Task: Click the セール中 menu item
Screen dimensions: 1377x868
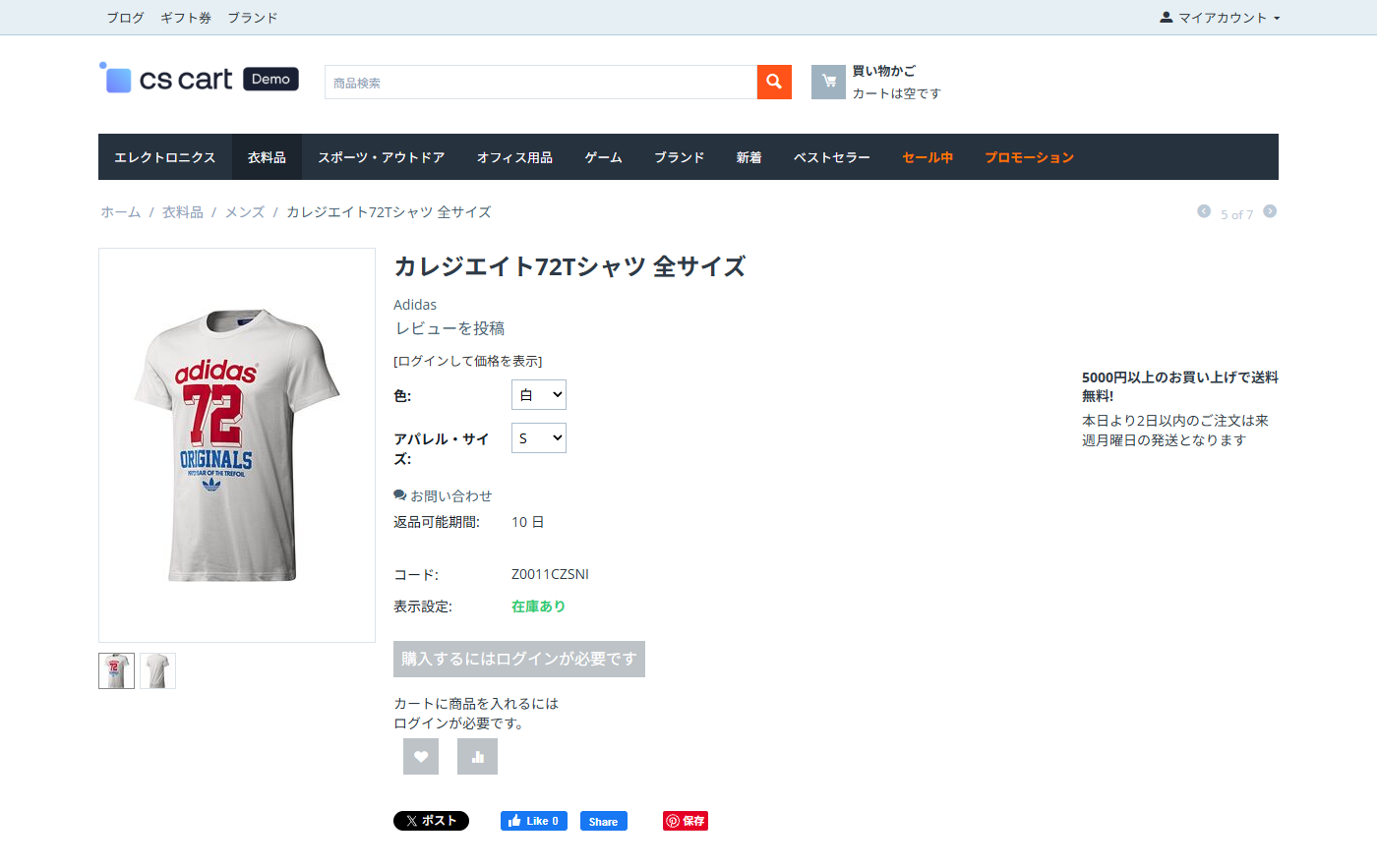Action: (x=928, y=157)
